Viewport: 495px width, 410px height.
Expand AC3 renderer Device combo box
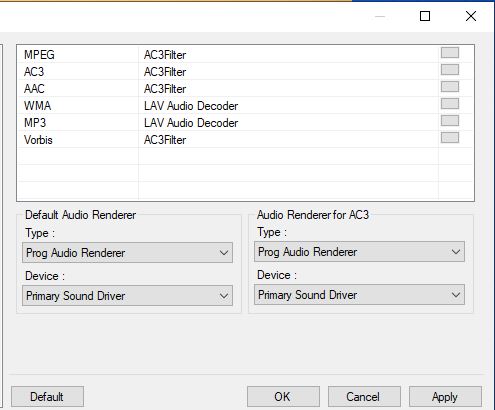pyautogui.click(x=359, y=295)
